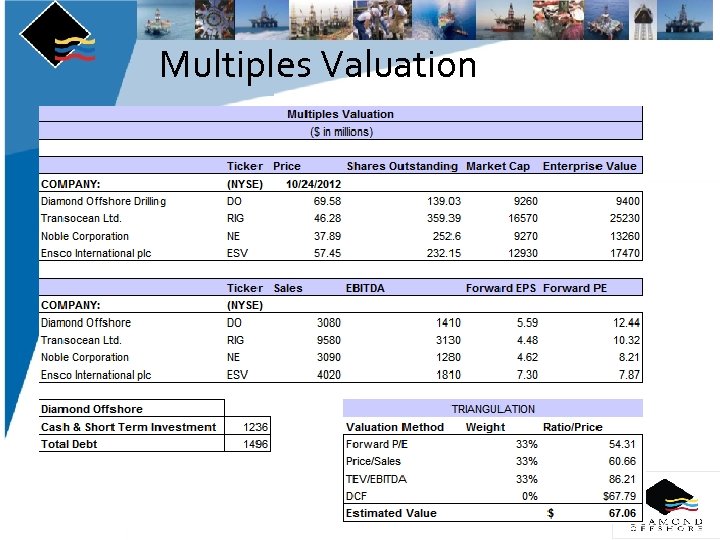Click enterprise value 9400
Image resolution: width=720 pixels, height=540 pixels.
[627, 201]
